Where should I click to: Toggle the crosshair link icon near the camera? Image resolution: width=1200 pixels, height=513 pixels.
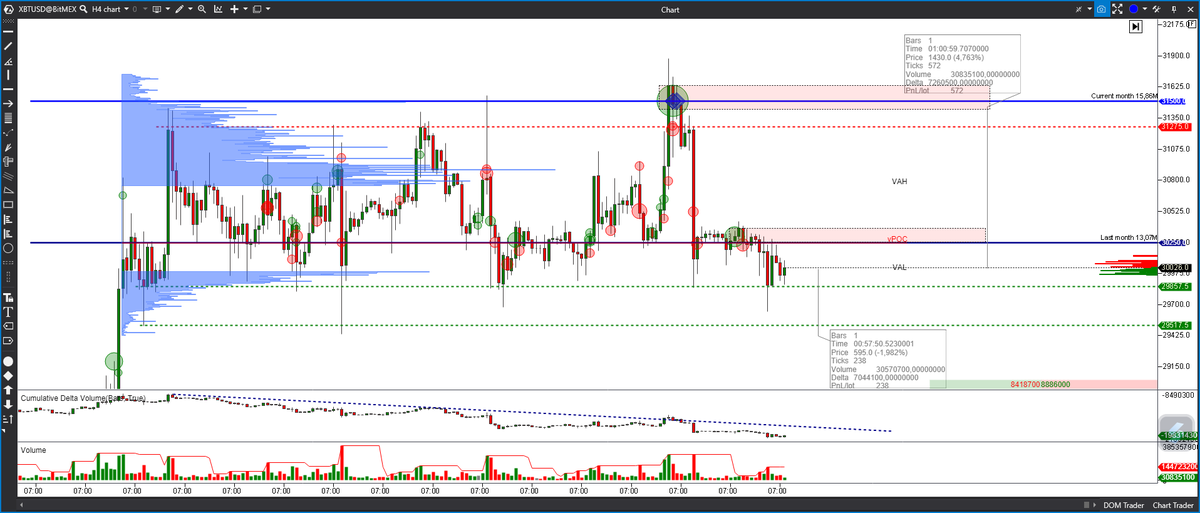[x=1079, y=9]
